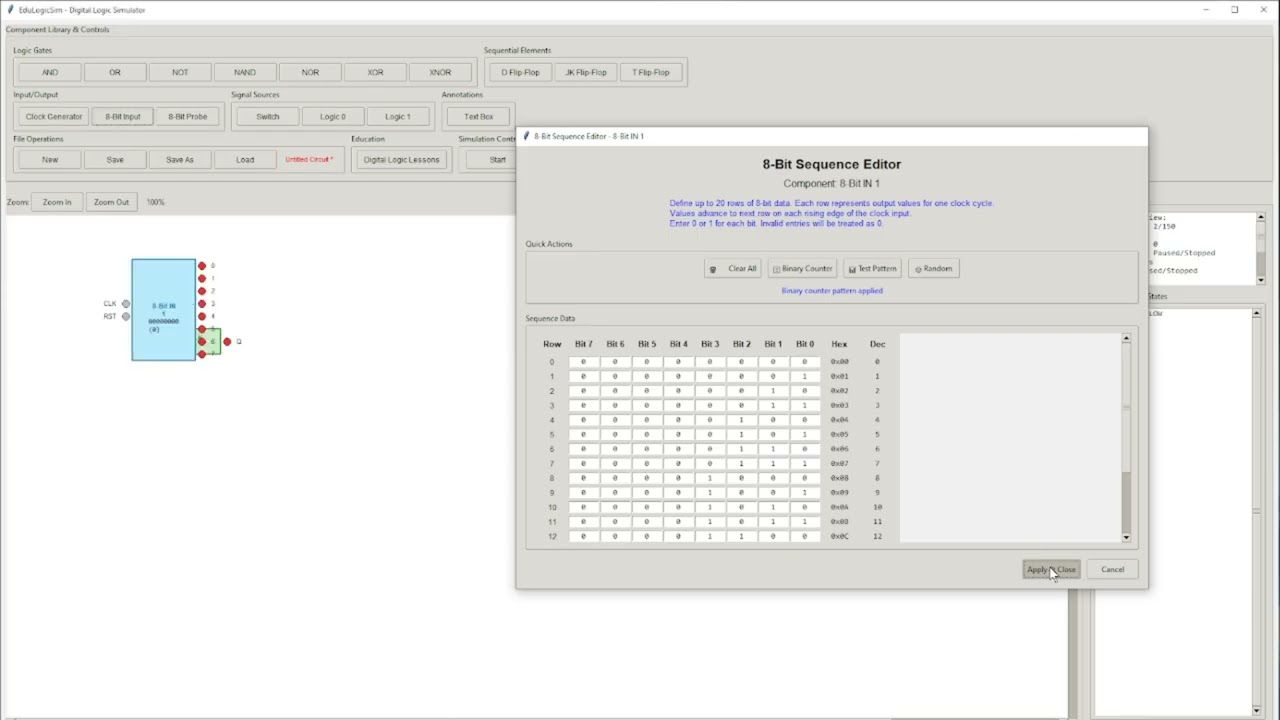
Task: Click the Bit 3 field in row 8
Action: point(710,478)
